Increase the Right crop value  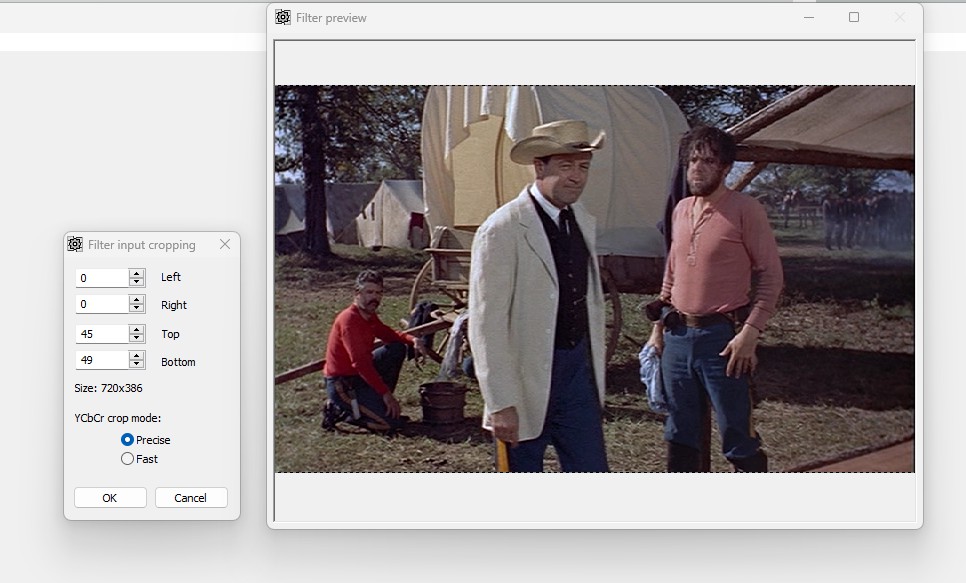click(137, 300)
